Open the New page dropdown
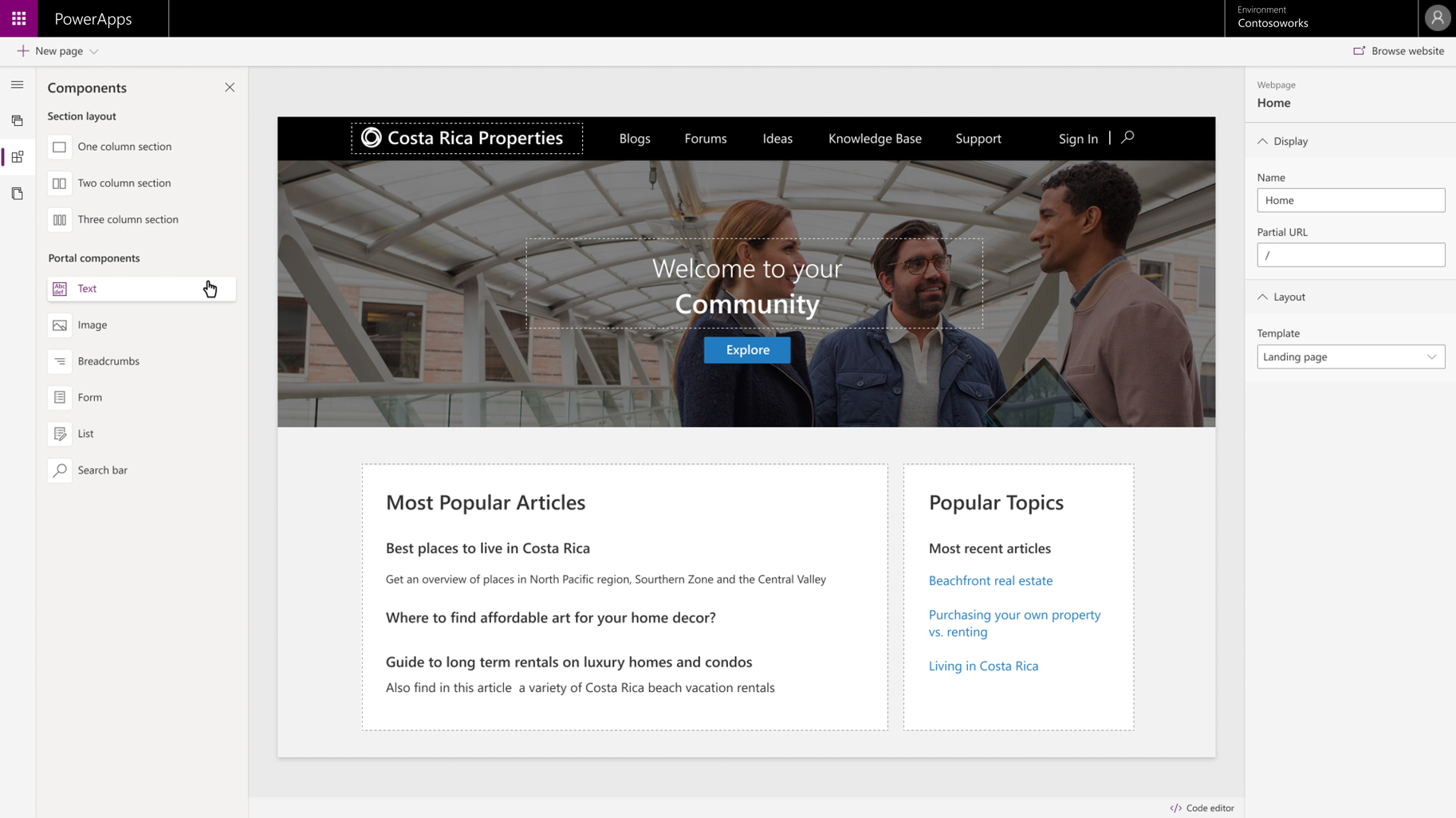Screen dimensions: 1456x818 coord(94,50)
